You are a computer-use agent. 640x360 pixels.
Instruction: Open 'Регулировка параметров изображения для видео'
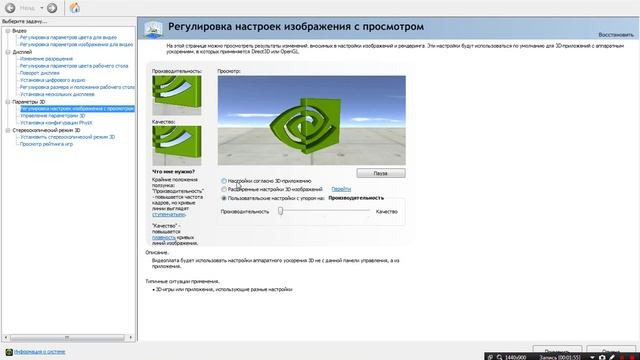coord(76,44)
